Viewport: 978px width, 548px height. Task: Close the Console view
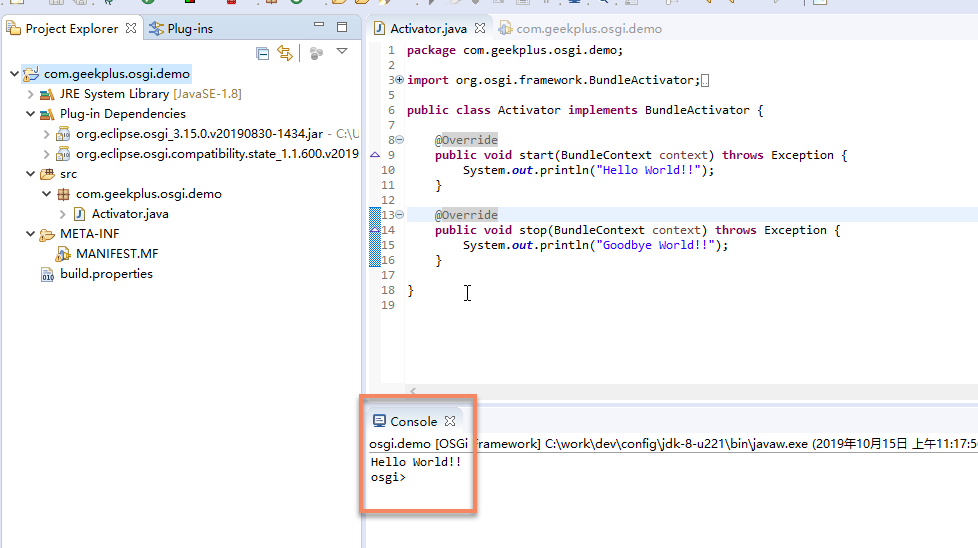coord(450,421)
